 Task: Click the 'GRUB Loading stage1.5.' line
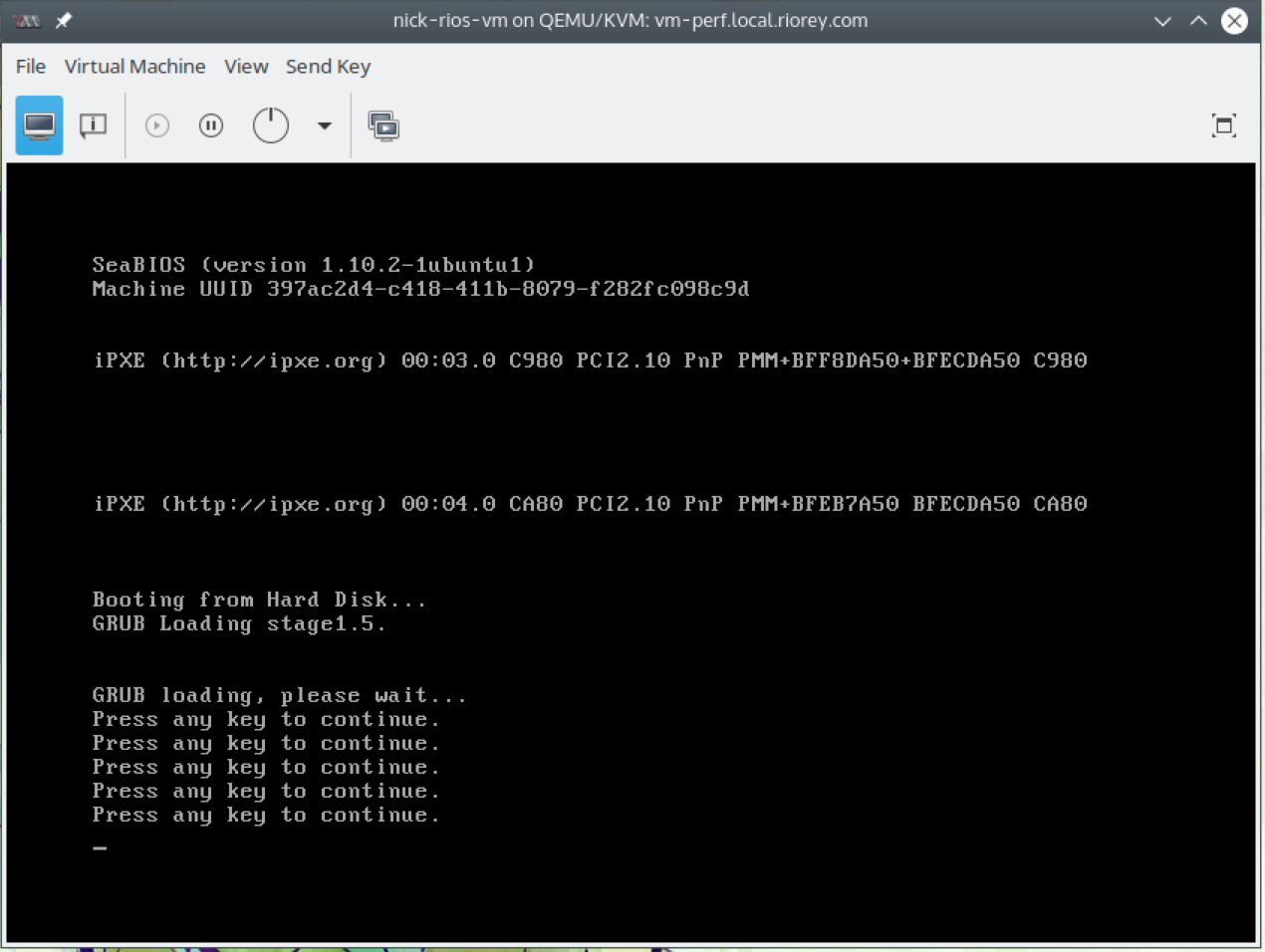click(239, 623)
